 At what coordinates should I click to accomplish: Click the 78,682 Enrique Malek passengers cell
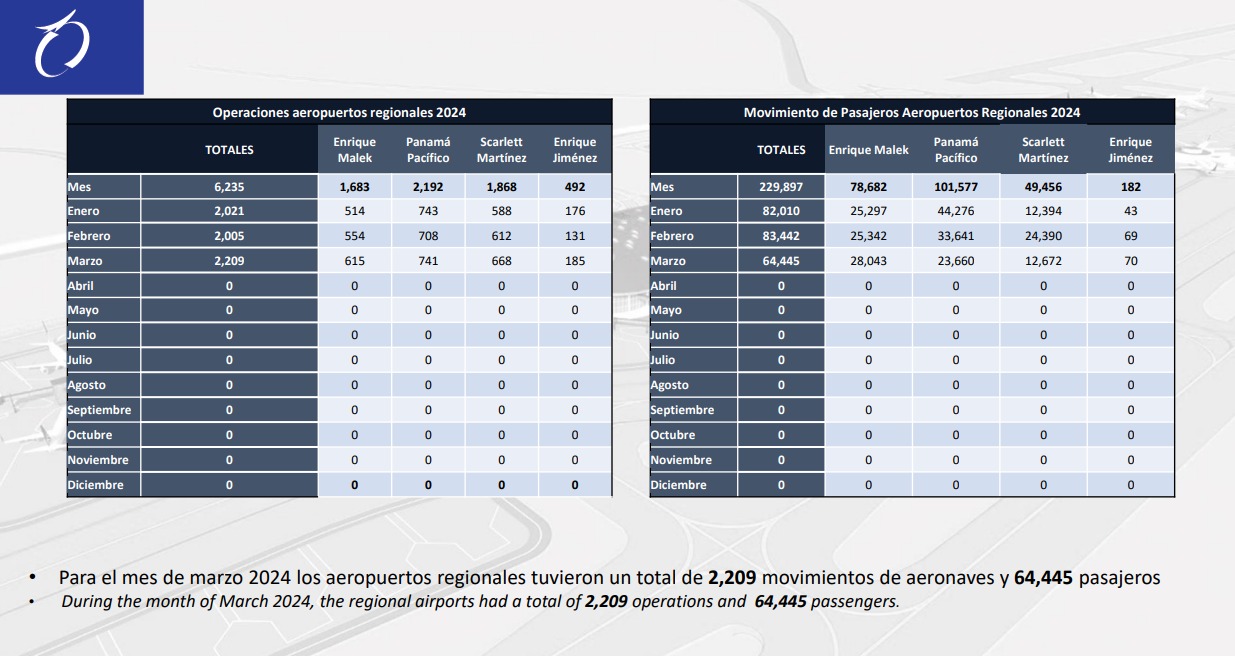(x=868, y=187)
